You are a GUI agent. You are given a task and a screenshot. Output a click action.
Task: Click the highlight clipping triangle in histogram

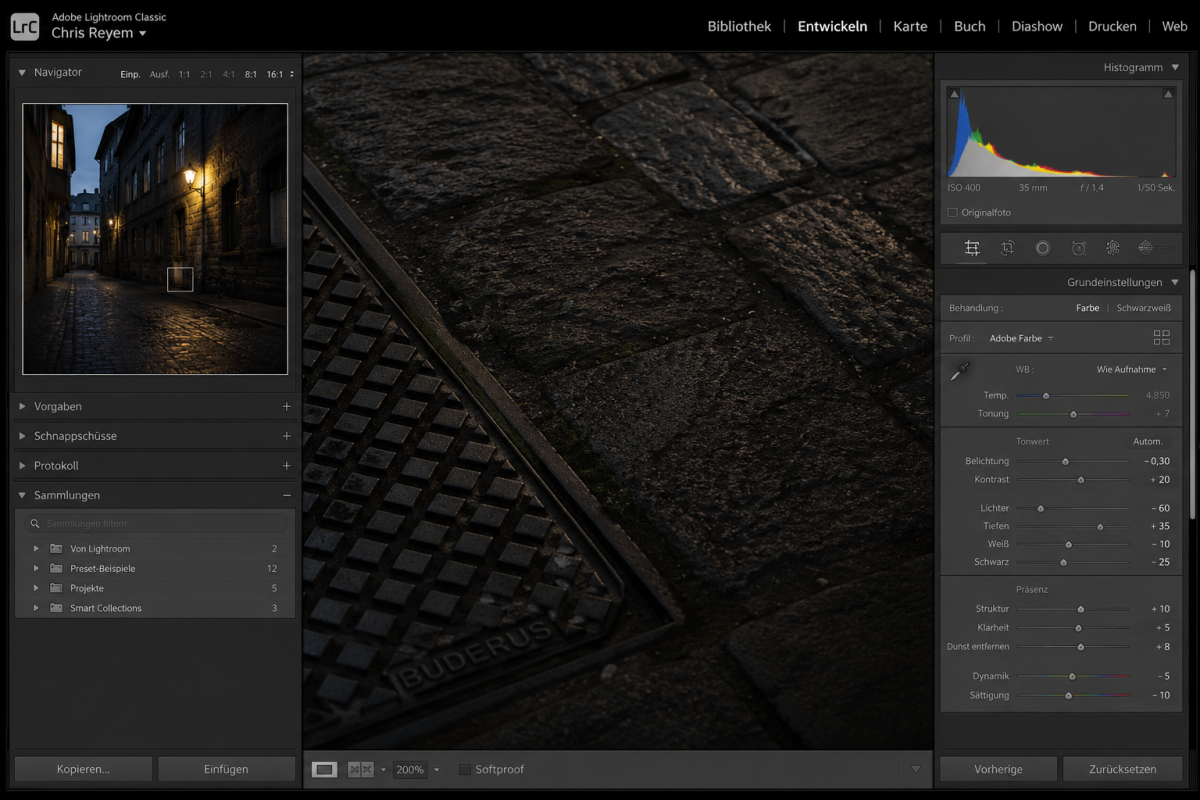pyautogui.click(x=1167, y=95)
